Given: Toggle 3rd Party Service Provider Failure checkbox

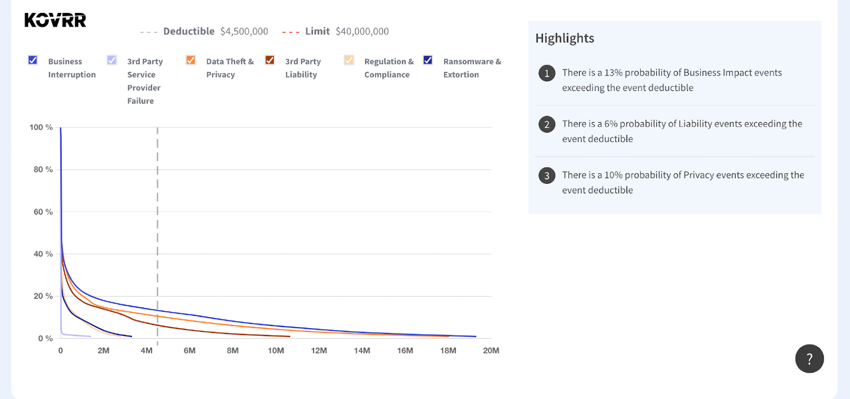Looking at the screenshot, I should (112, 60).
